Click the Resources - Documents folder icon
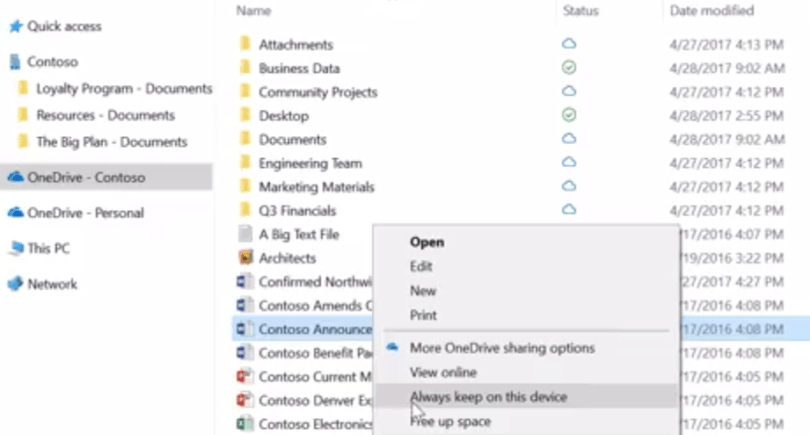This screenshot has height=435, width=810. click(23, 115)
